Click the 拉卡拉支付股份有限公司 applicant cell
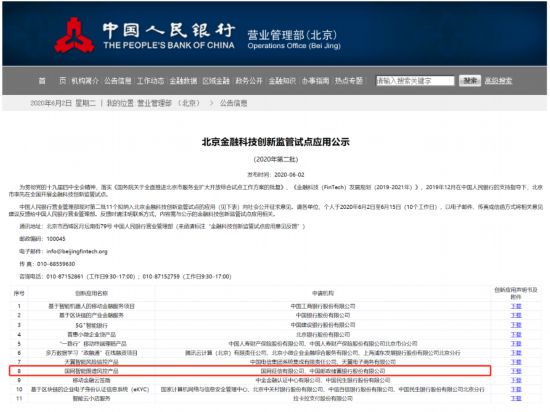 pyautogui.click(x=323, y=398)
